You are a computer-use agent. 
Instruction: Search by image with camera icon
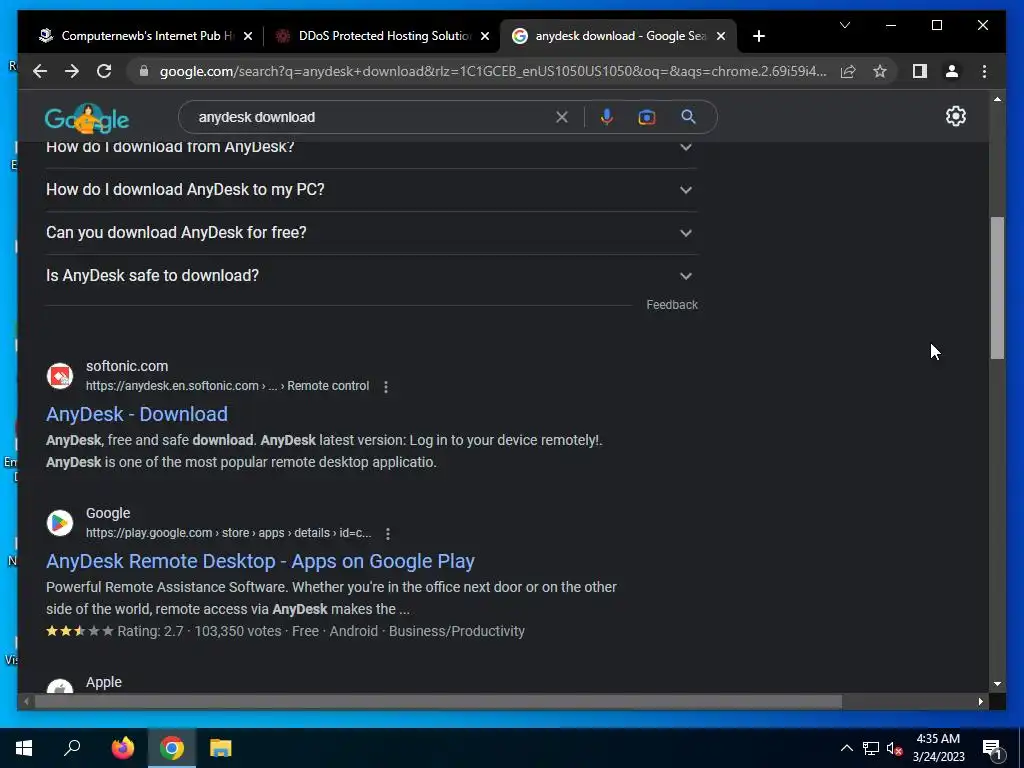click(x=647, y=117)
